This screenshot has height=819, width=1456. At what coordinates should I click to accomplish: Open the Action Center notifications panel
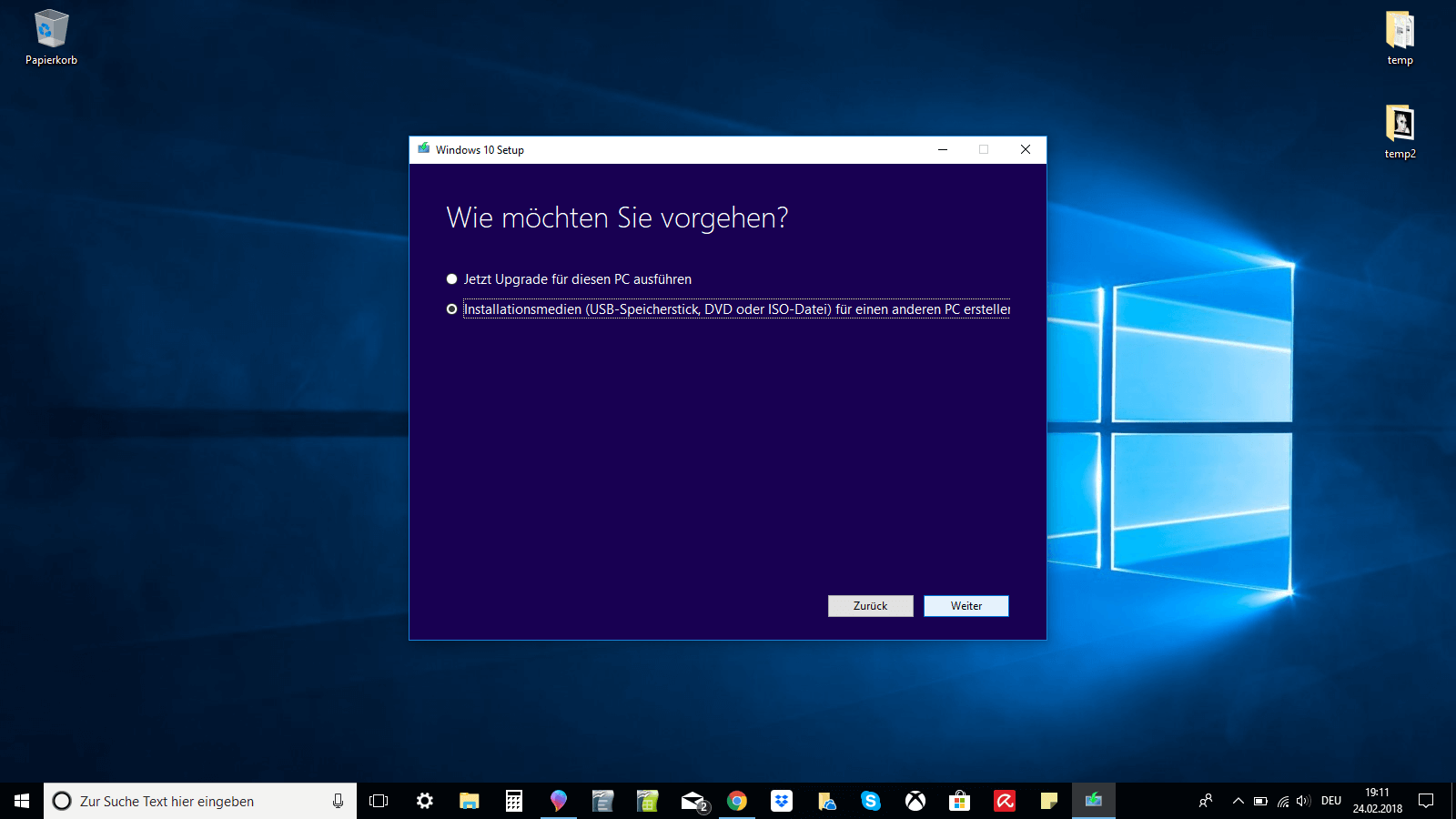pos(1426,801)
